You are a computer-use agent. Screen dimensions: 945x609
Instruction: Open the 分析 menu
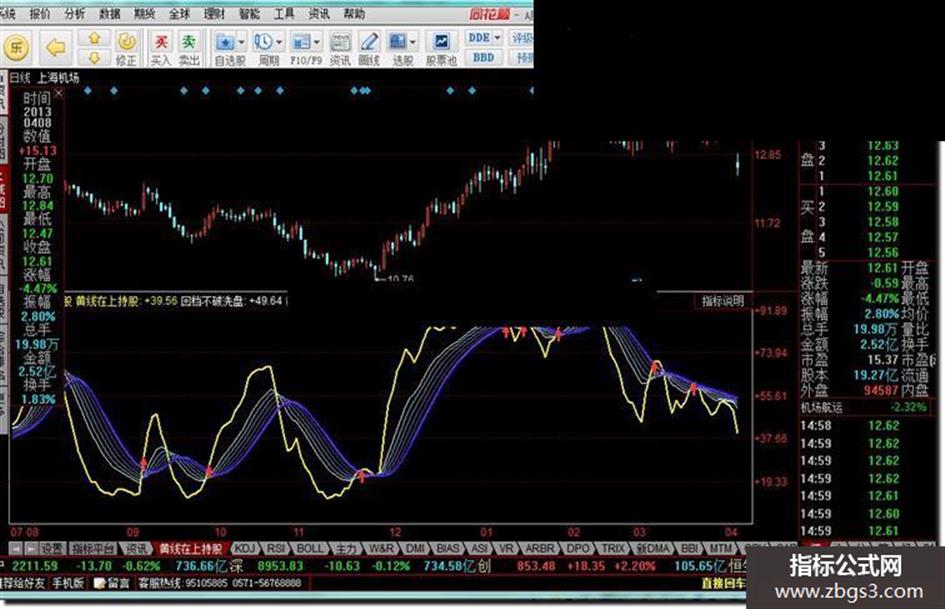pyautogui.click(x=75, y=14)
